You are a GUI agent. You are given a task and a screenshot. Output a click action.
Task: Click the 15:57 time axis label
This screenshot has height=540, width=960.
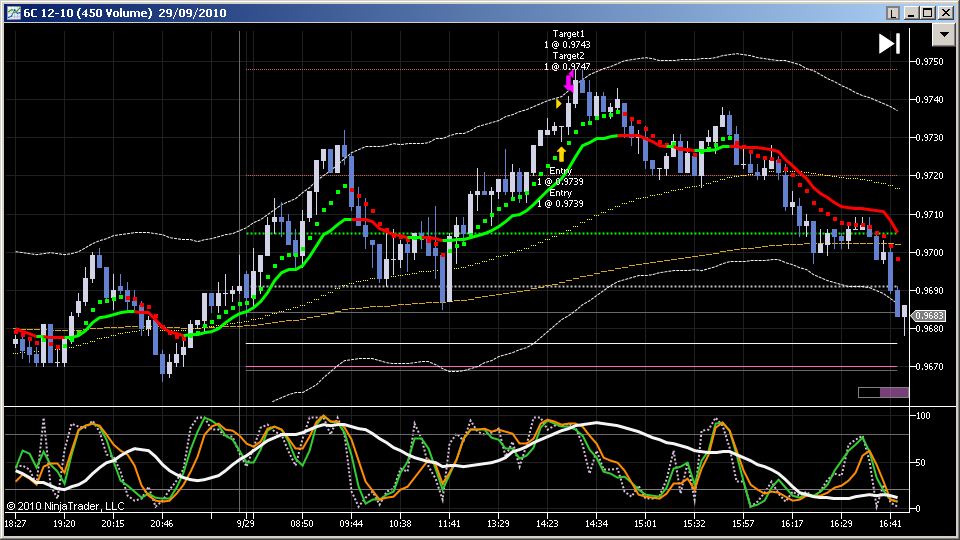pyautogui.click(x=743, y=523)
